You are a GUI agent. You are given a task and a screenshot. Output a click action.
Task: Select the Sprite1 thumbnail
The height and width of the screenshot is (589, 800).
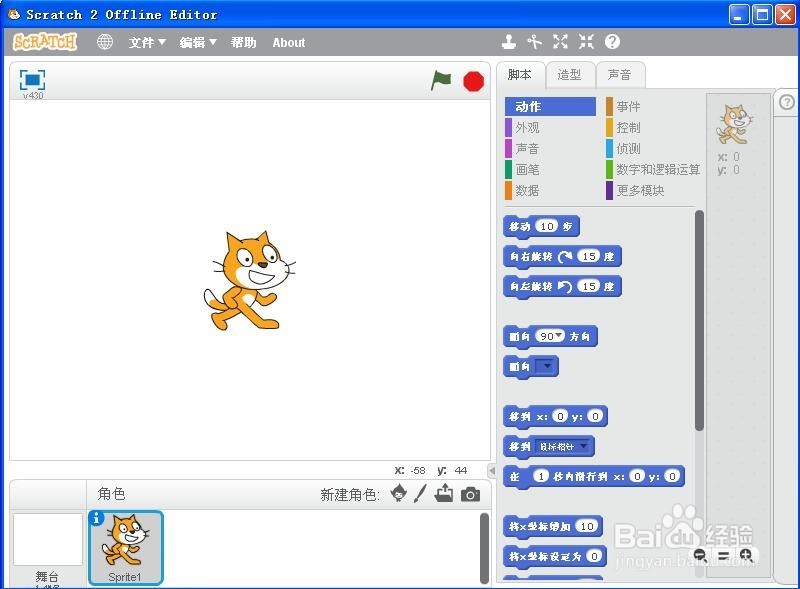click(126, 547)
